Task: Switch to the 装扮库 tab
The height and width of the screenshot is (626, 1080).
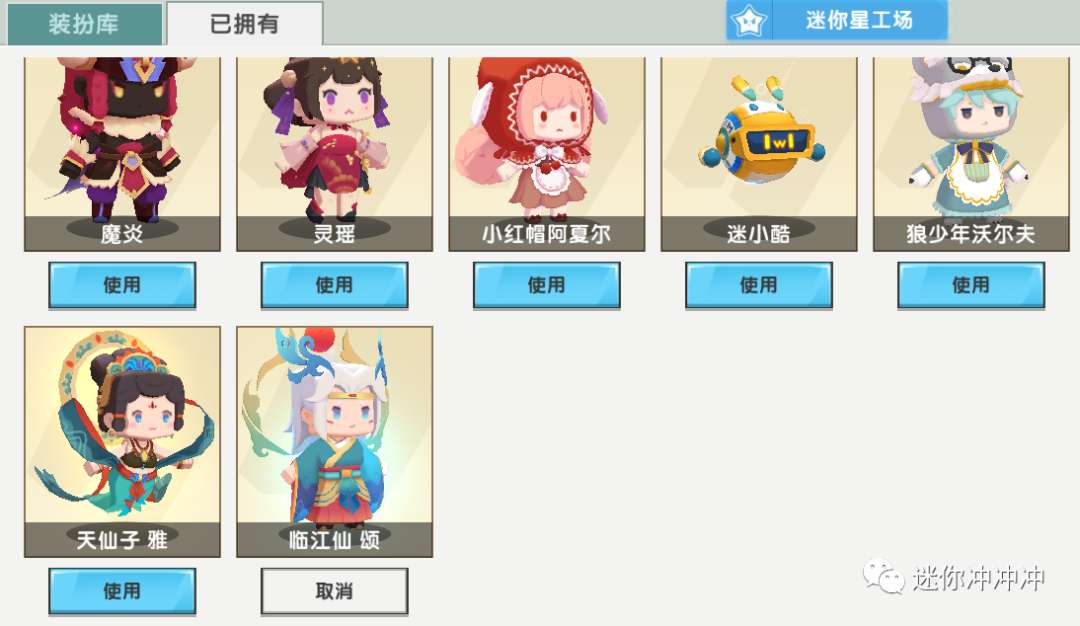Action: click(85, 23)
